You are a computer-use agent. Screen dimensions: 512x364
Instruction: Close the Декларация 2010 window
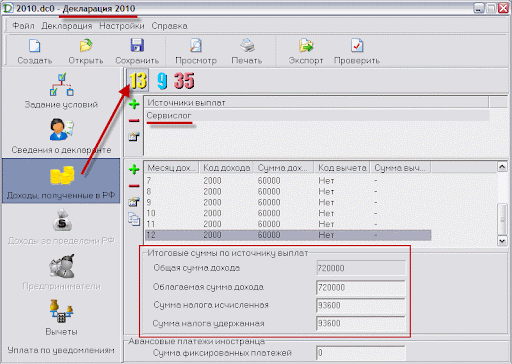(504, 8)
